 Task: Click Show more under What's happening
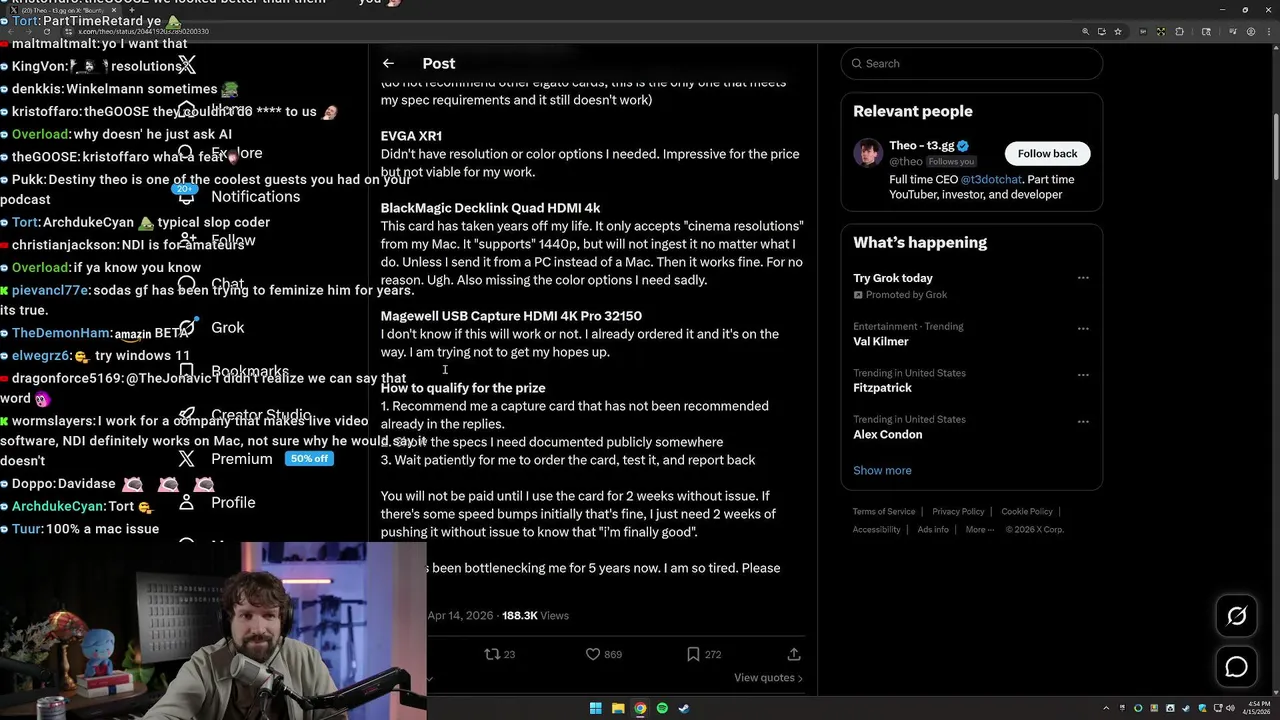(x=882, y=470)
